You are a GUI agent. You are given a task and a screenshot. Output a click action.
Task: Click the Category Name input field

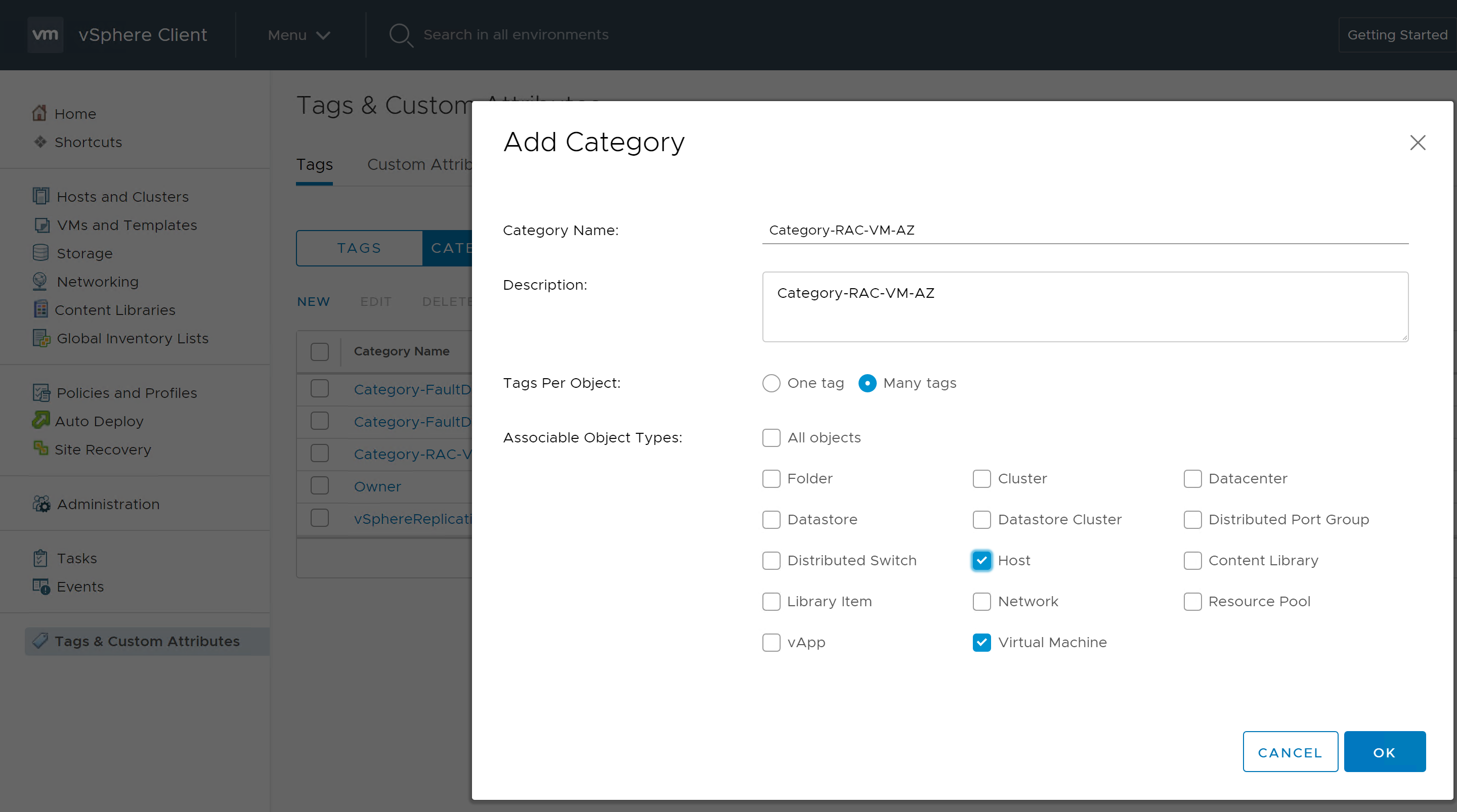click(1084, 230)
